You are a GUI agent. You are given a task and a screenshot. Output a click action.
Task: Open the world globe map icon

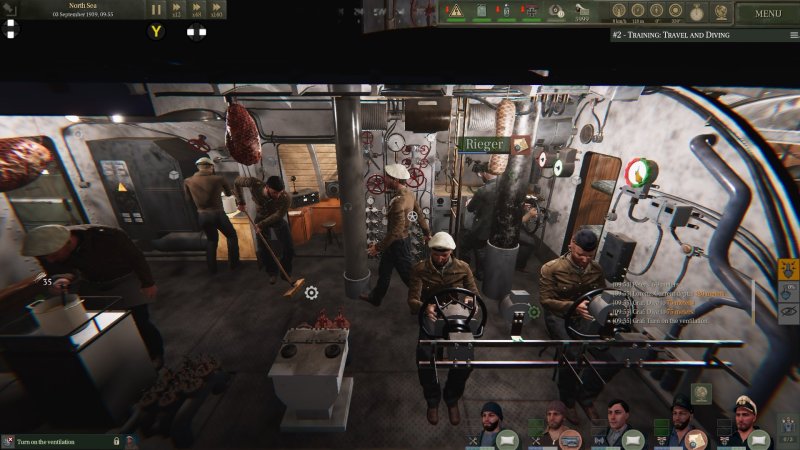click(720, 12)
